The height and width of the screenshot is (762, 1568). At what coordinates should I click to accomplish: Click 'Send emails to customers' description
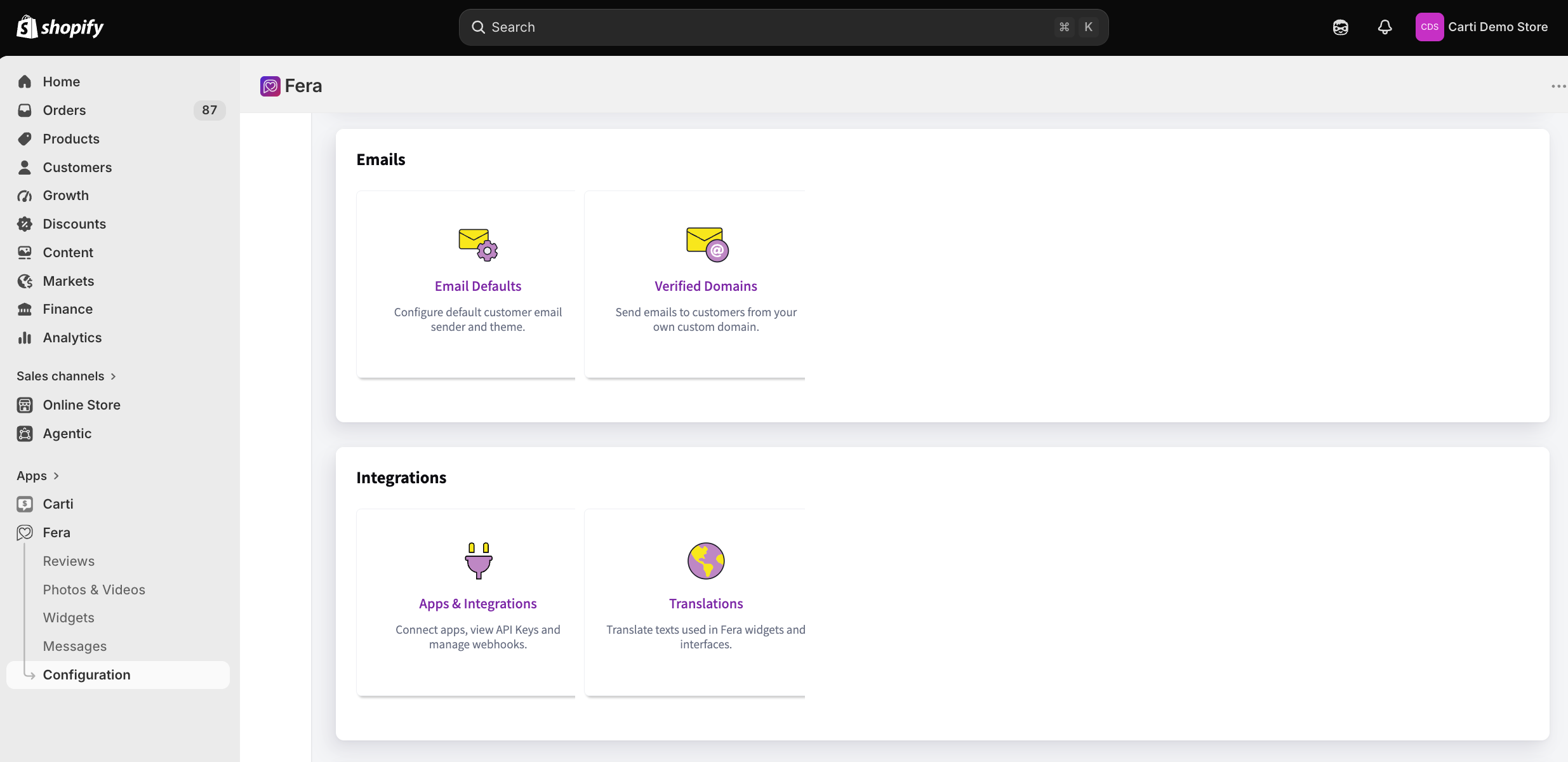point(706,319)
